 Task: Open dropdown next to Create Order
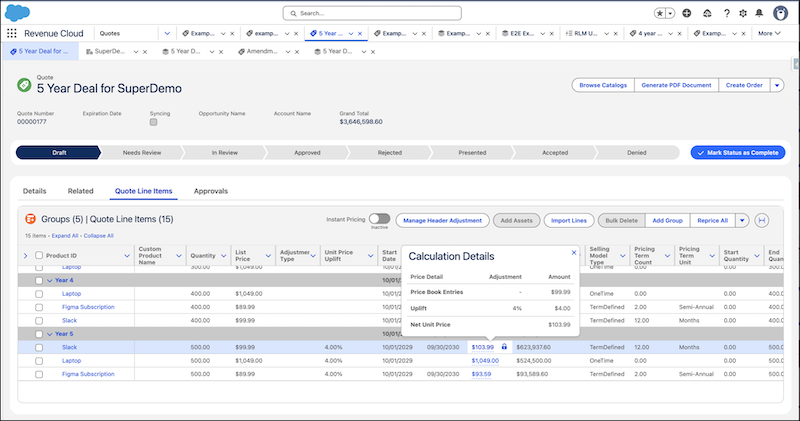coord(777,85)
